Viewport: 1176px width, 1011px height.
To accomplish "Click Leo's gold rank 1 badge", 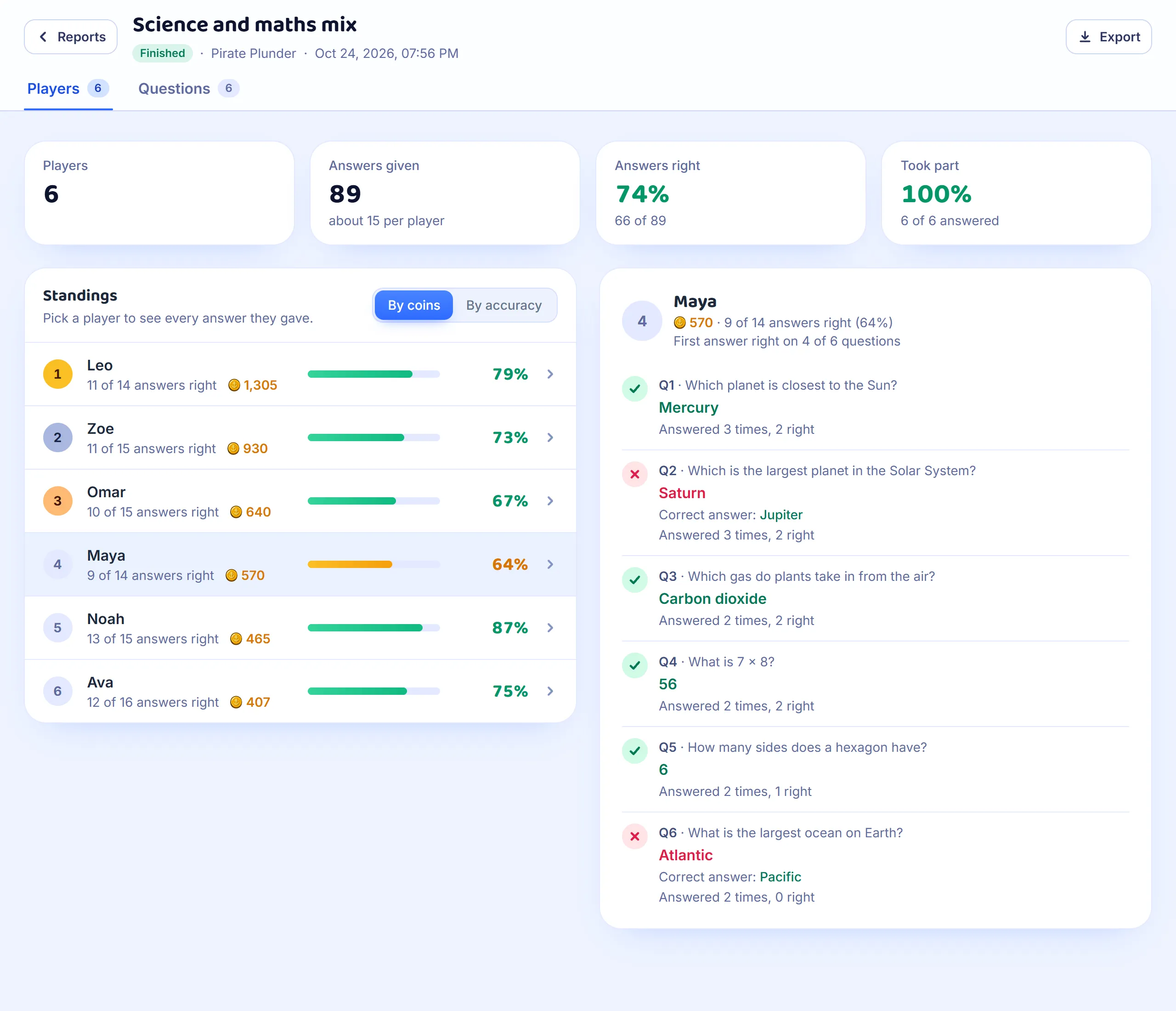I will (x=58, y=374).
